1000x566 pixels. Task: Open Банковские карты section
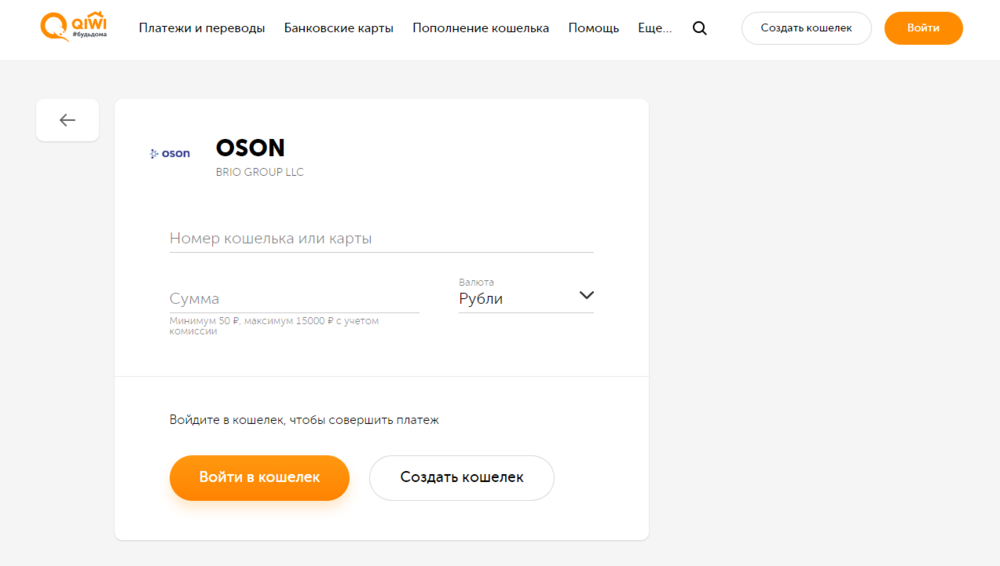coord(338,28)
